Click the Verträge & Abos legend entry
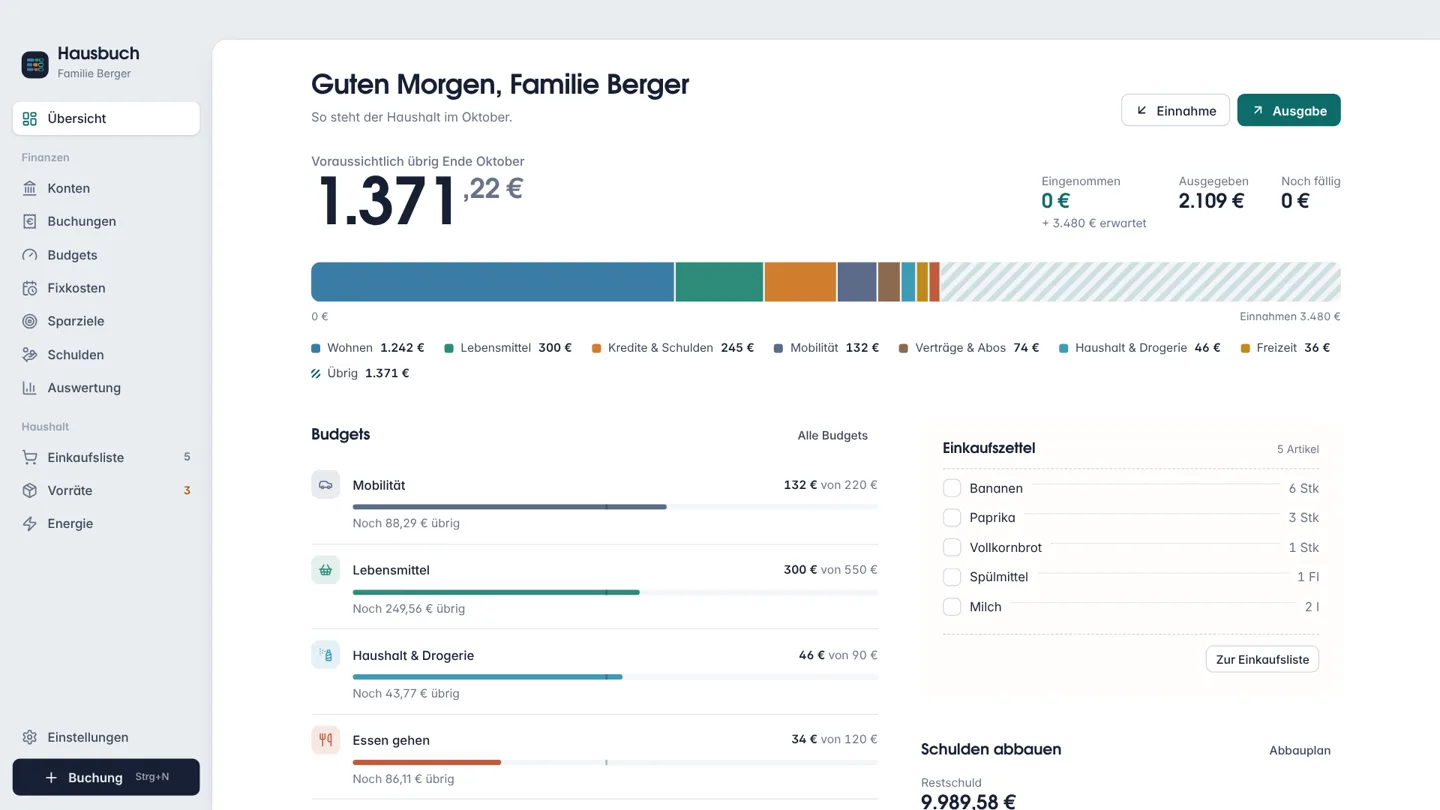This screenshot has height=810, width=1440. click(x=969, y=348)
